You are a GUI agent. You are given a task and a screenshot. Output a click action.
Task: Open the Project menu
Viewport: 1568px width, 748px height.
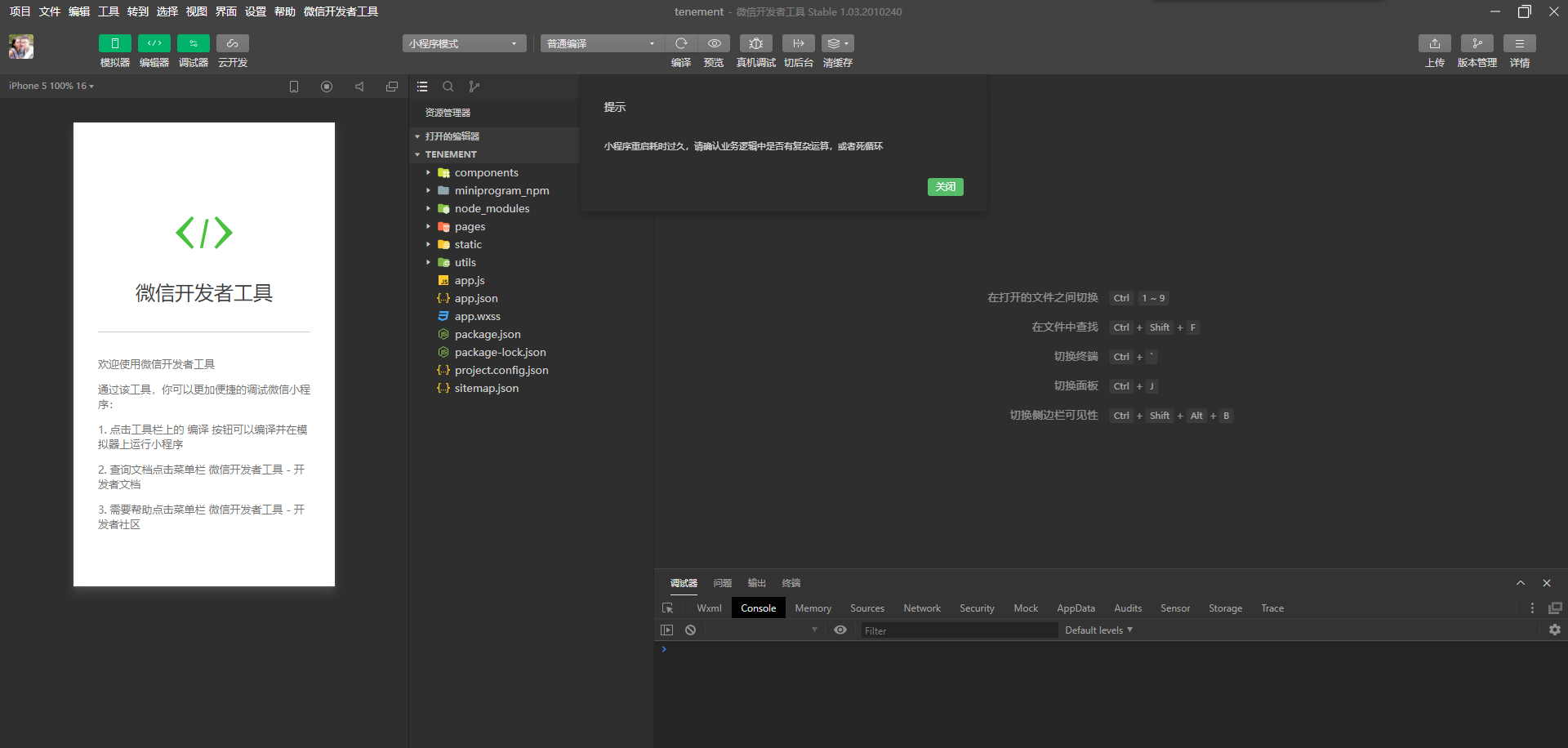(x=20, y=11)
